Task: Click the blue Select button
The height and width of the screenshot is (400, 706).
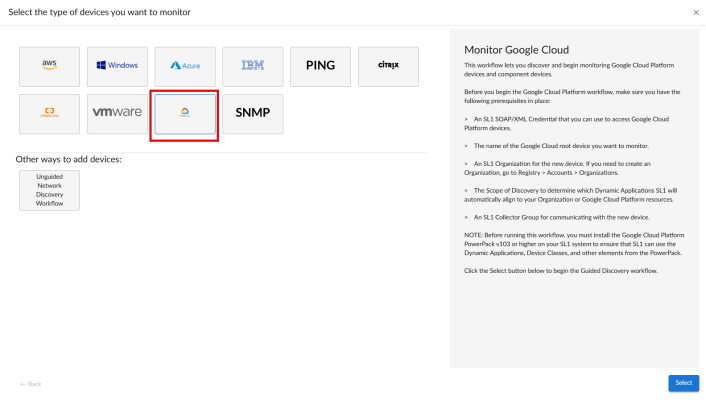Action: click(683, 383)
